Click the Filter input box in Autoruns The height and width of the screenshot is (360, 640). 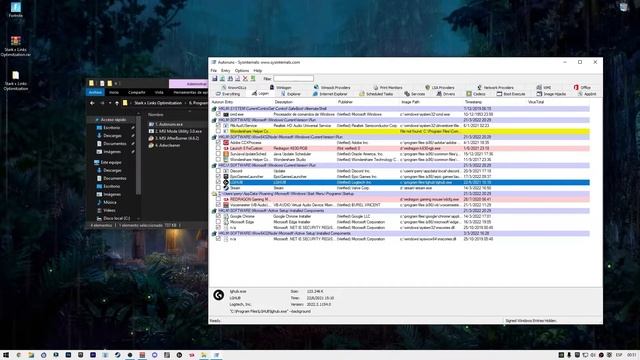(293, 78)
